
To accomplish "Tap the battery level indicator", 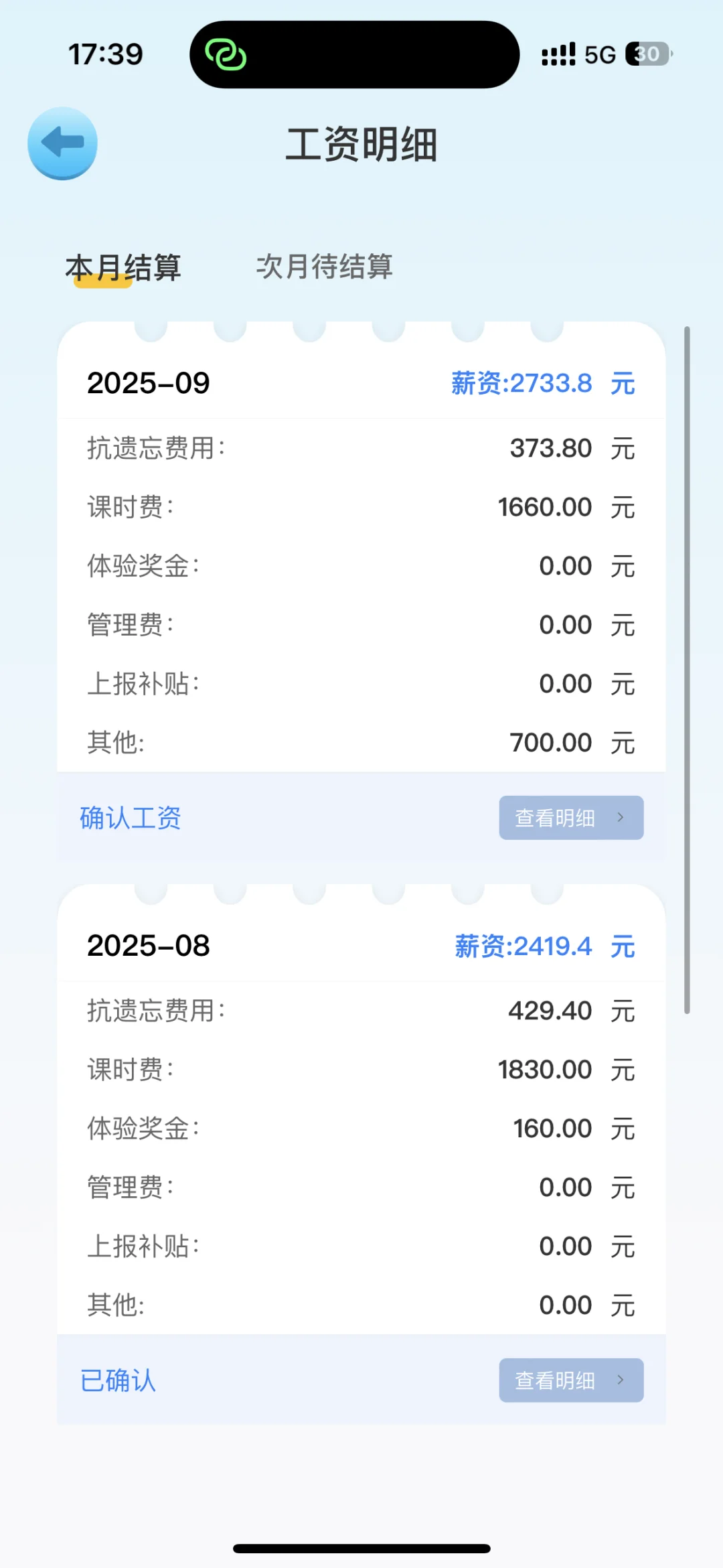I will click(x=648, y=54).
